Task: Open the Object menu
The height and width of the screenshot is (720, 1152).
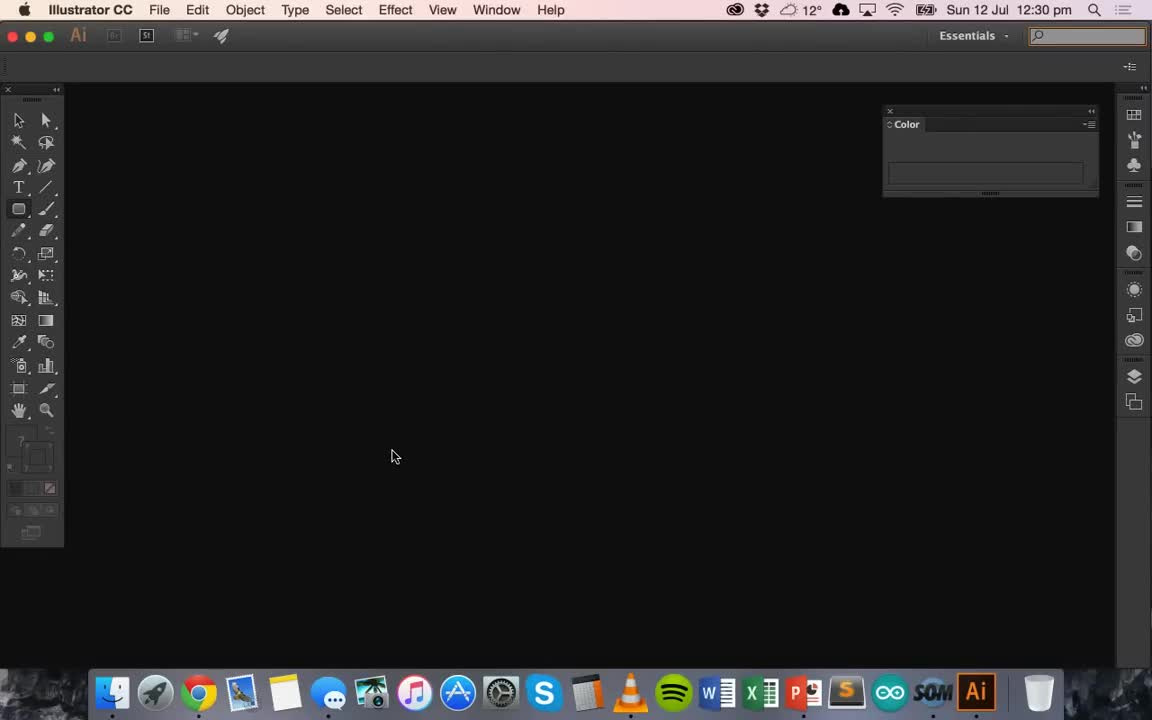Action: point(245,10)
